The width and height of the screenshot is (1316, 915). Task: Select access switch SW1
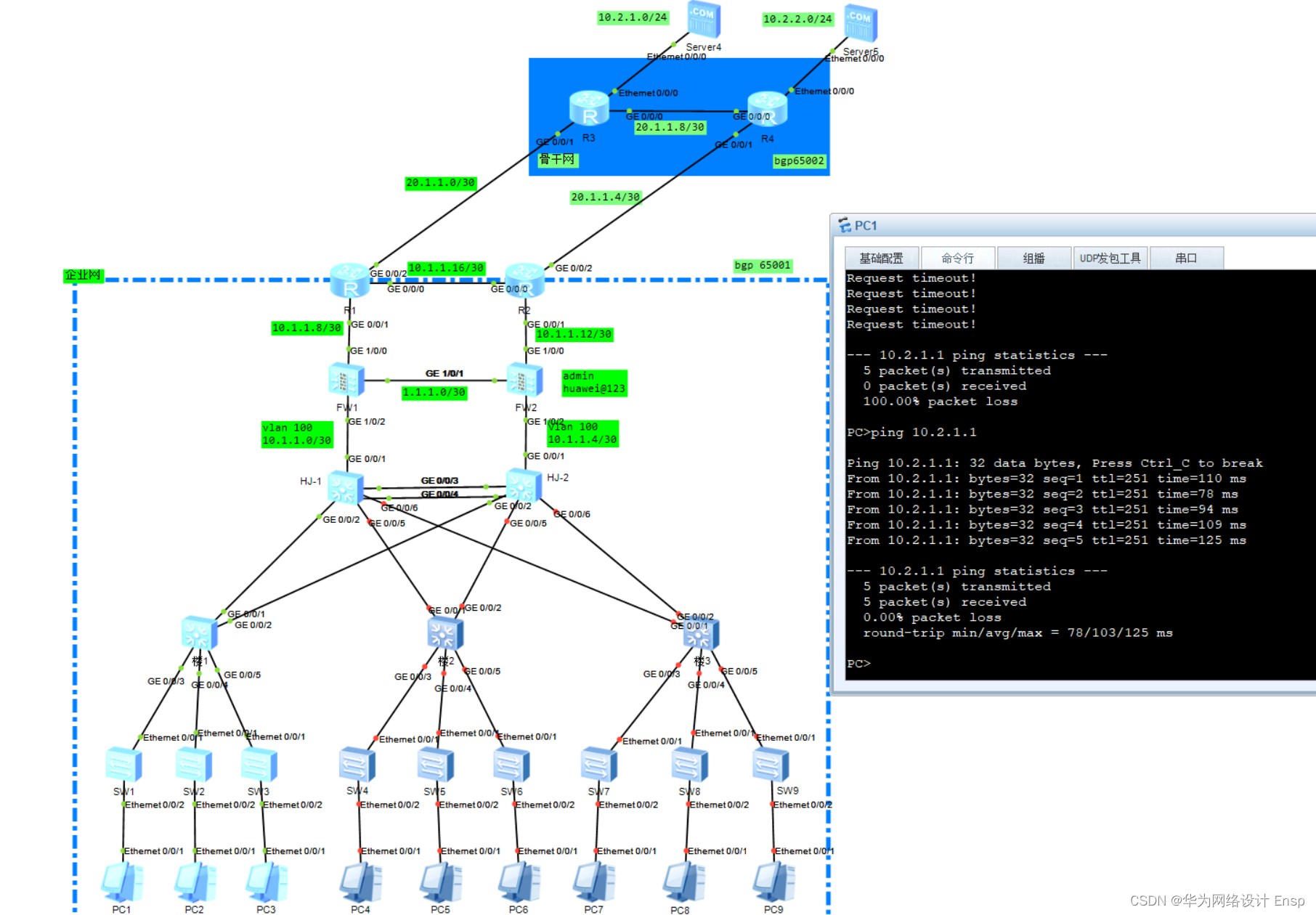(123, 765)
